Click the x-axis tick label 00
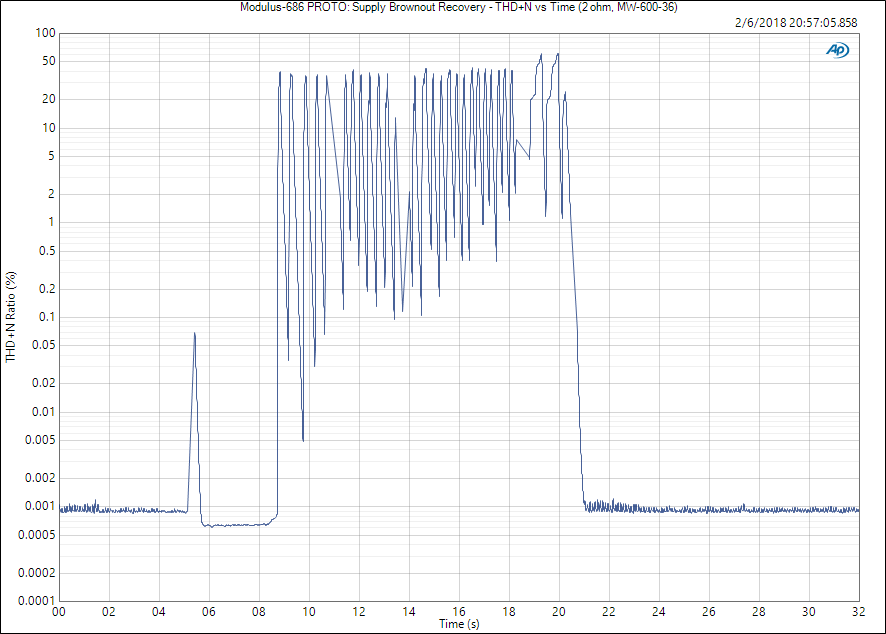 point(59,612)
